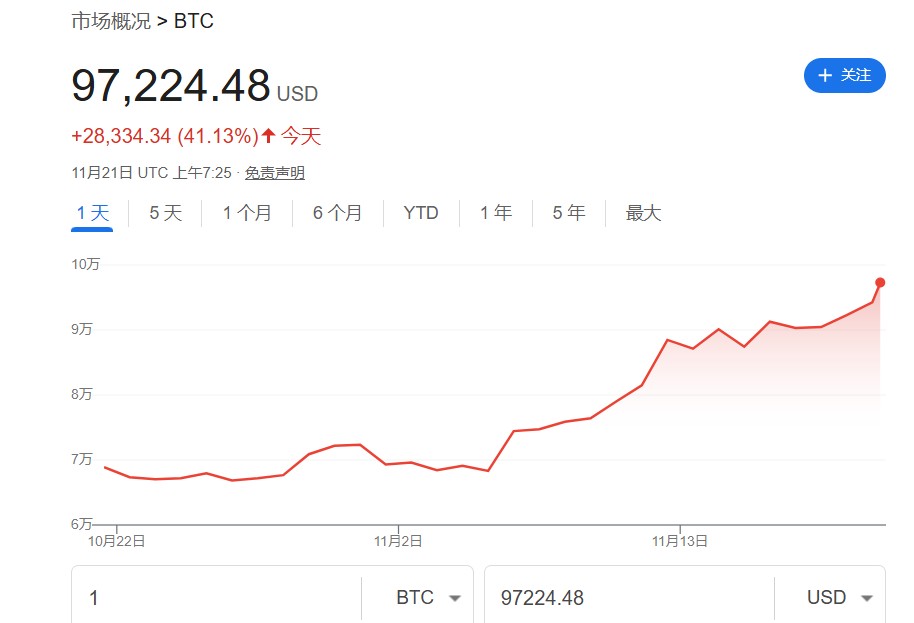Click the USD value field showing 97224.48
This screenshot has height=623, width=914.
pos(630,598)
